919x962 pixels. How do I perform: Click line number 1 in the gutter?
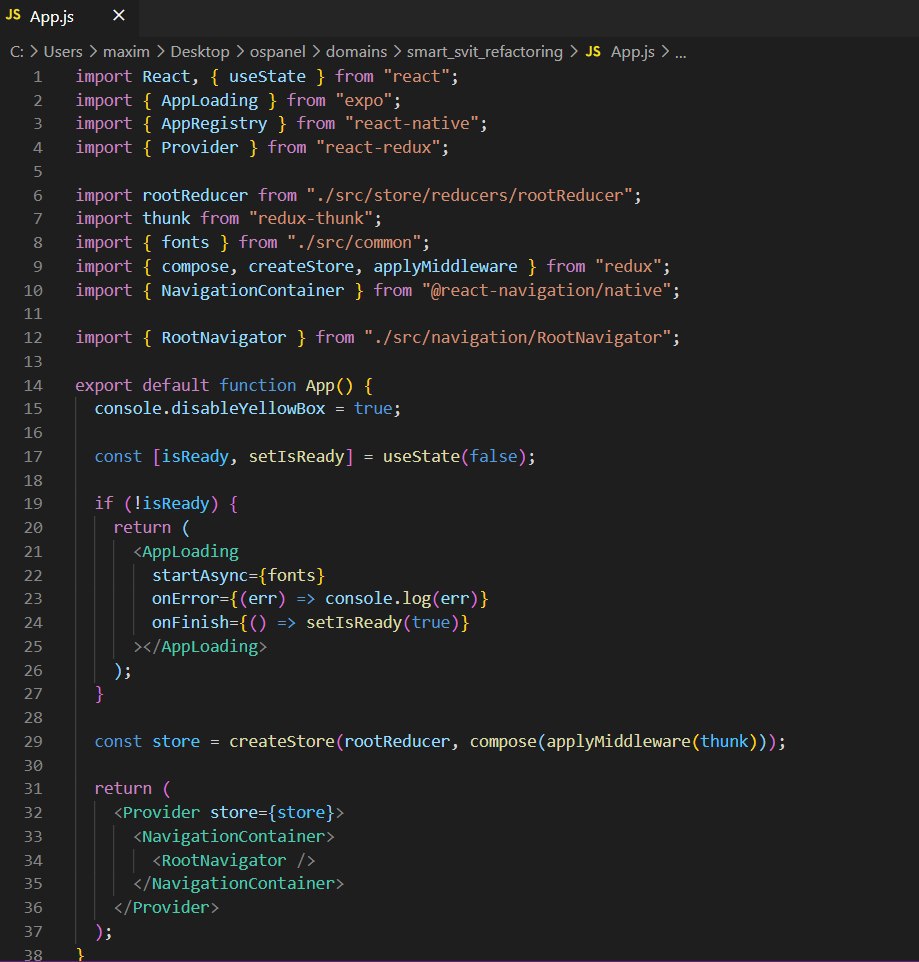38,77
